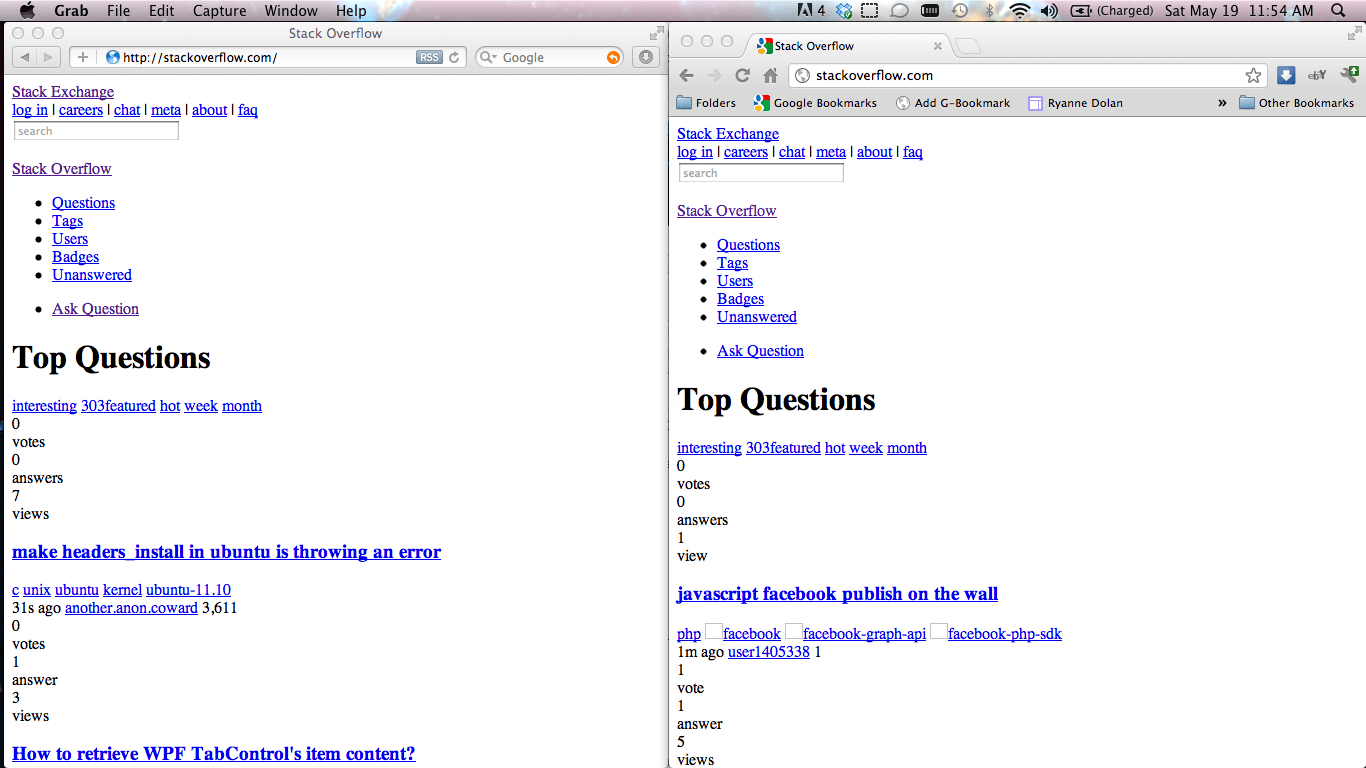Click the orange SnapBack icon in Safari's search field
Image resolution: width=1366 pixels, height=768 pixels.
click(x=613, y=57)
